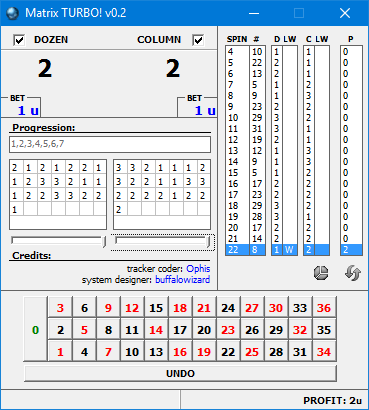Select red number 27 on the board
Image resolution: width=369 pixels, height=410 pixels.
tap(252, 308)
